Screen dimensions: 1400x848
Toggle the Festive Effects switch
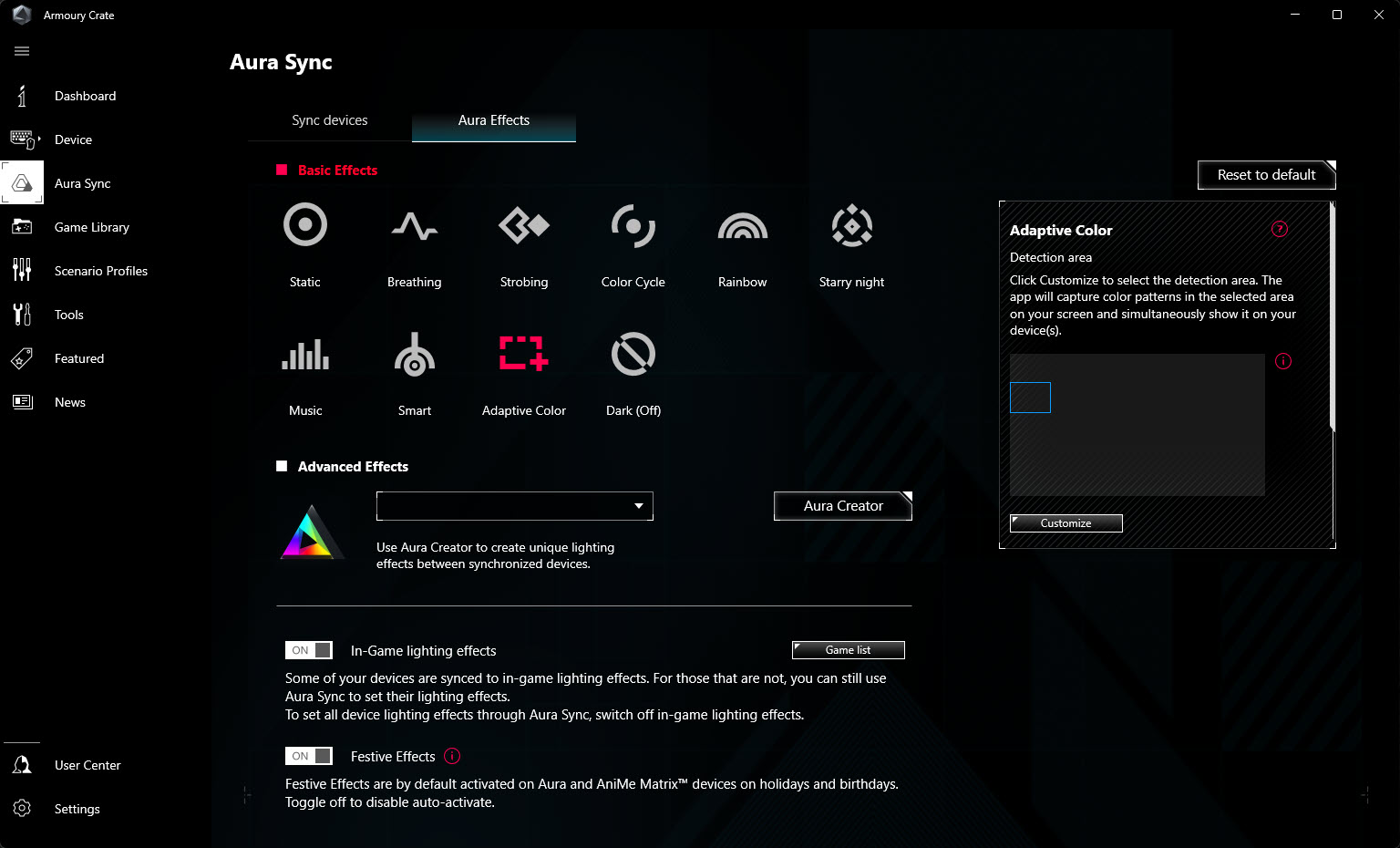tap(309, 756)
